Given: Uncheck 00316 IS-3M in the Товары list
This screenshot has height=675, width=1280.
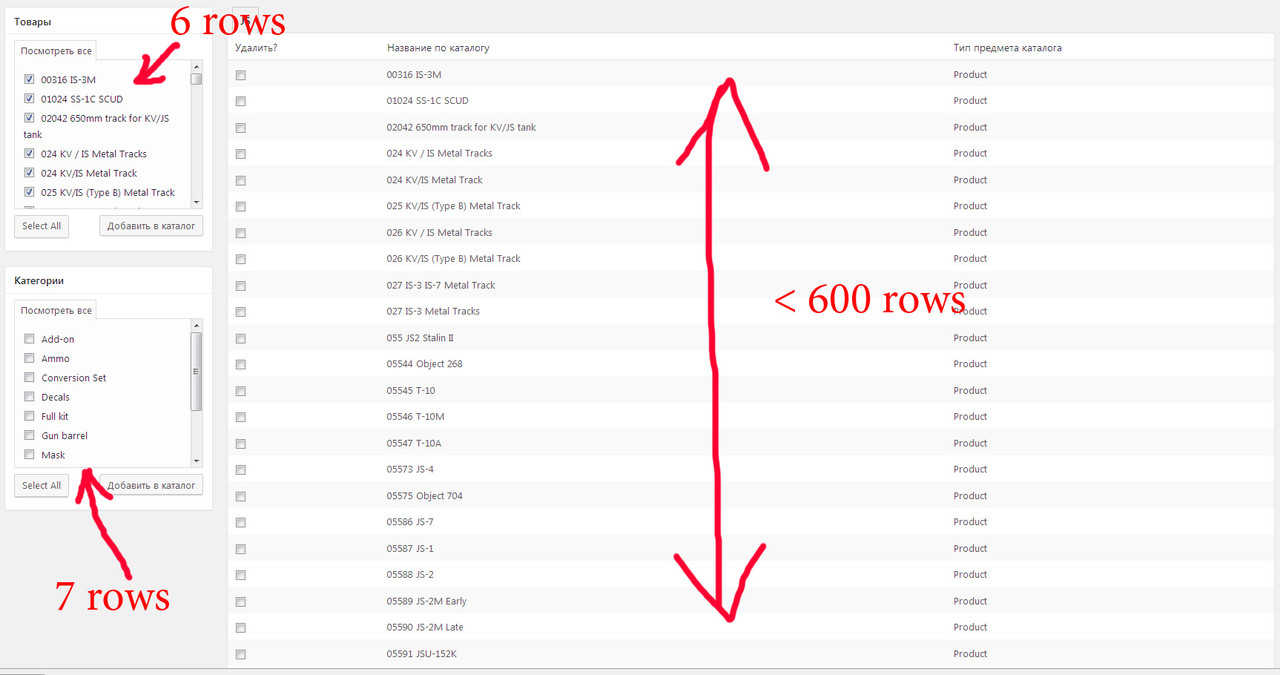Looking at the screenshot, I should coord(30,79).
